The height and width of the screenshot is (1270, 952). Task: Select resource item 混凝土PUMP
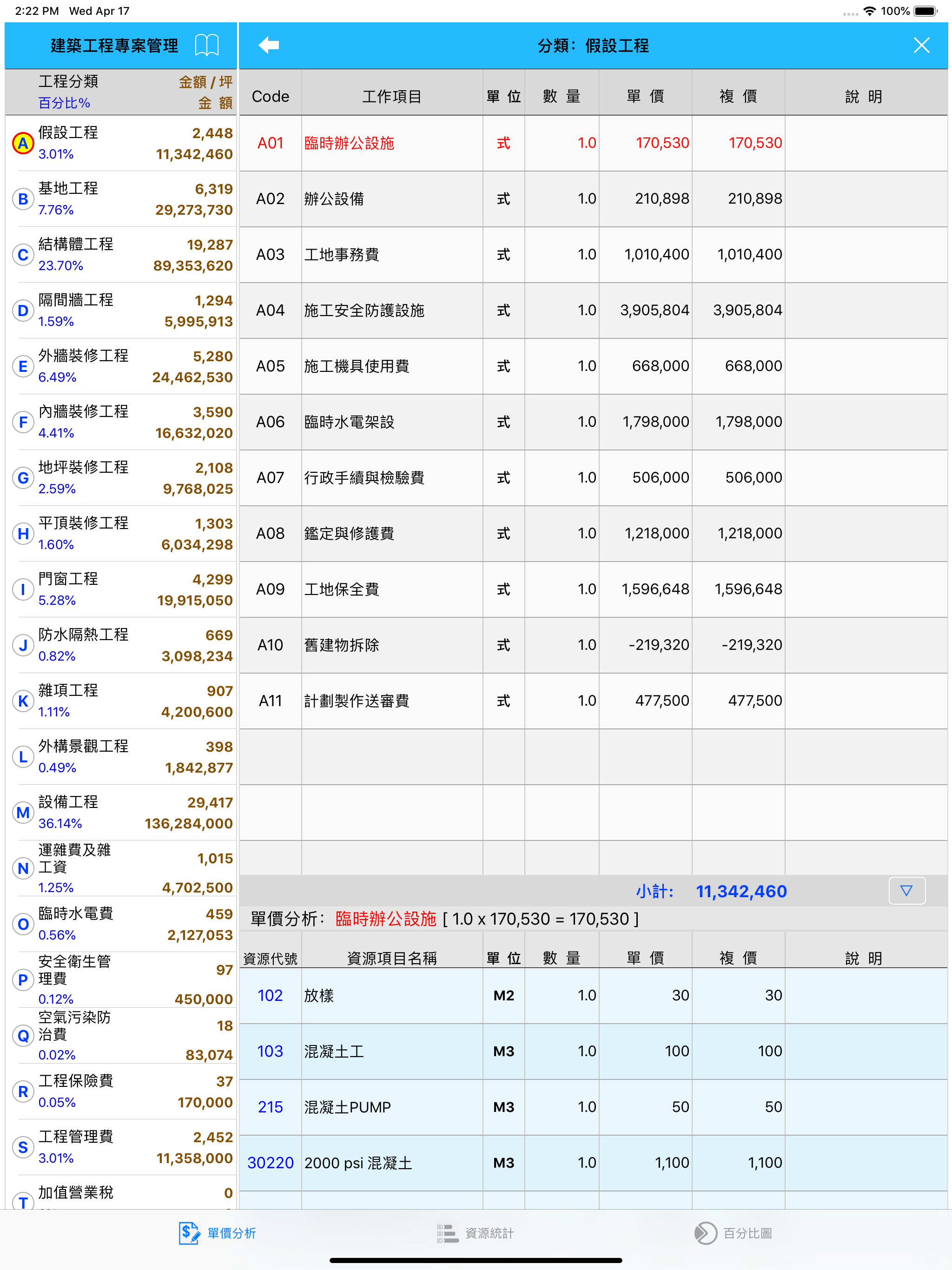point(347,1107)
